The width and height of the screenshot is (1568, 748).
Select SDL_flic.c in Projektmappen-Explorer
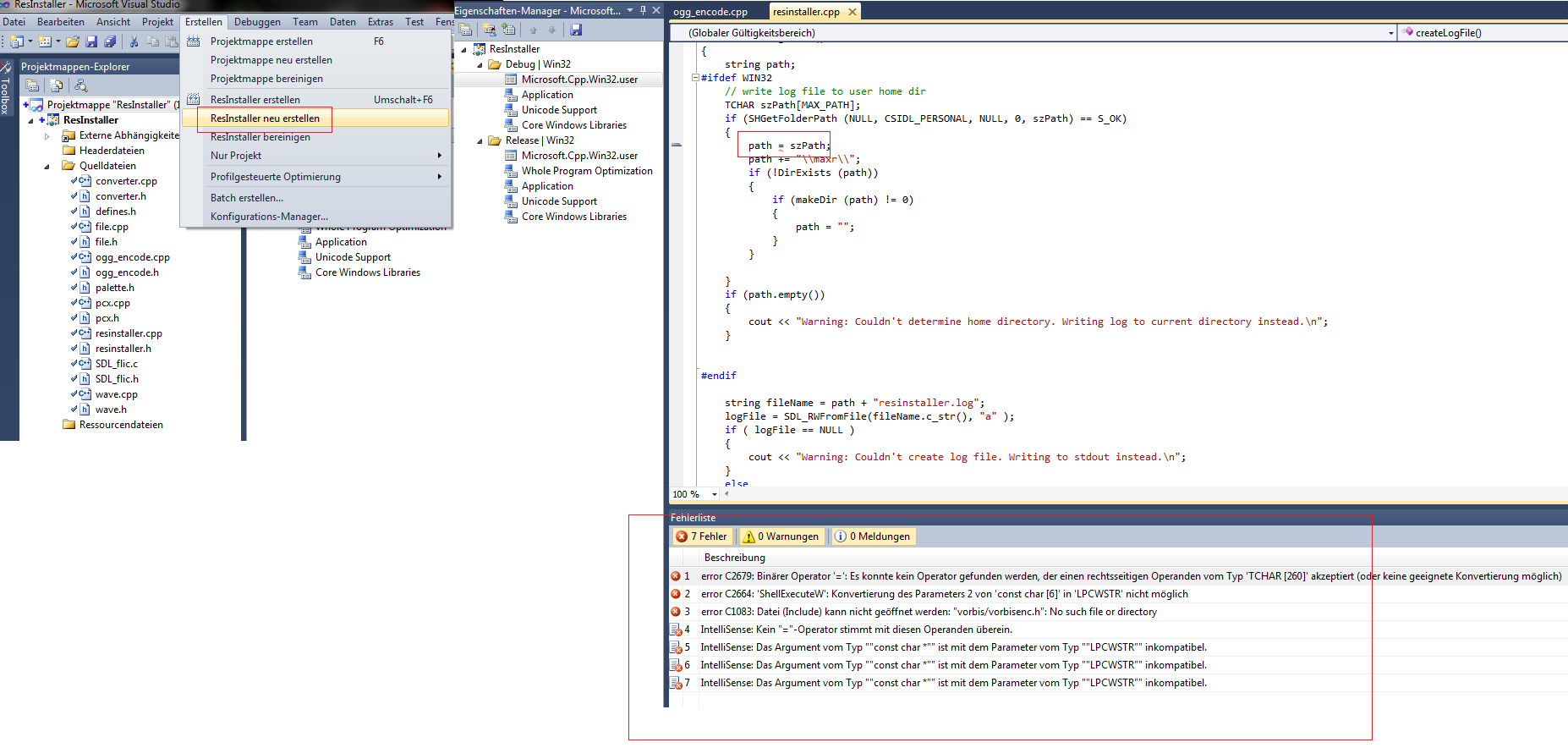point(117,364)
